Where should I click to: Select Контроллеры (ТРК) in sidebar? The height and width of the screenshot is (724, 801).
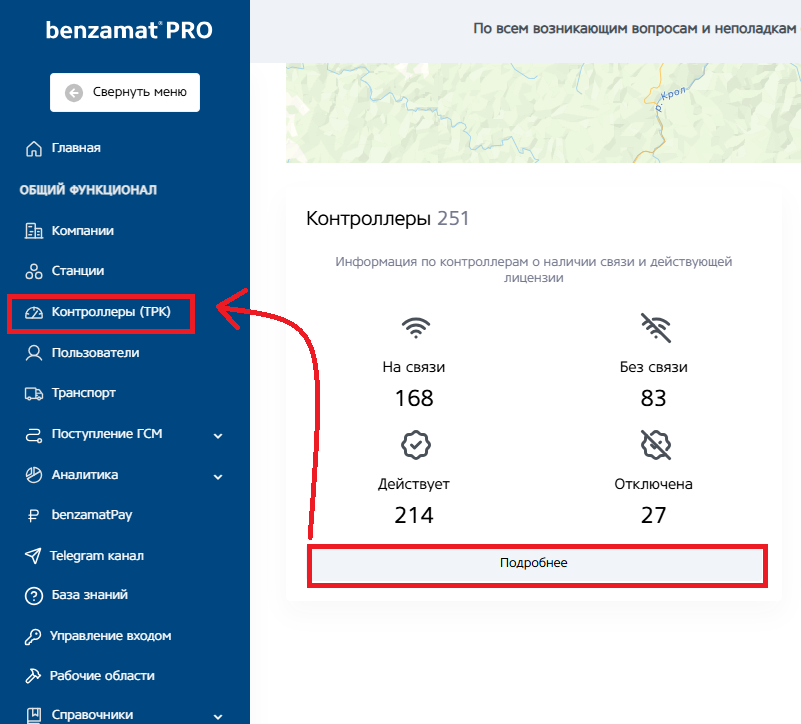pyautogui.click(x=111, y=312)
